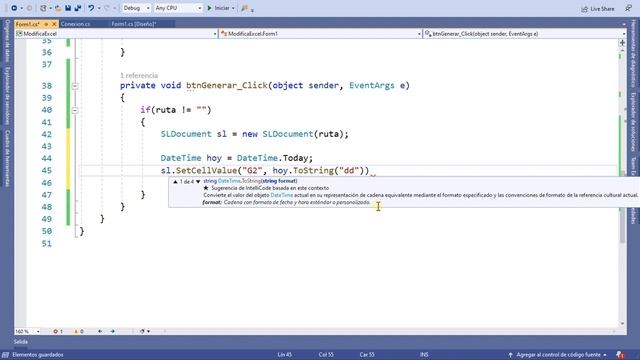Collapse the if(ruta != "") block outline
The width and height of the screenshot is (640, 360).
(75, 110)
